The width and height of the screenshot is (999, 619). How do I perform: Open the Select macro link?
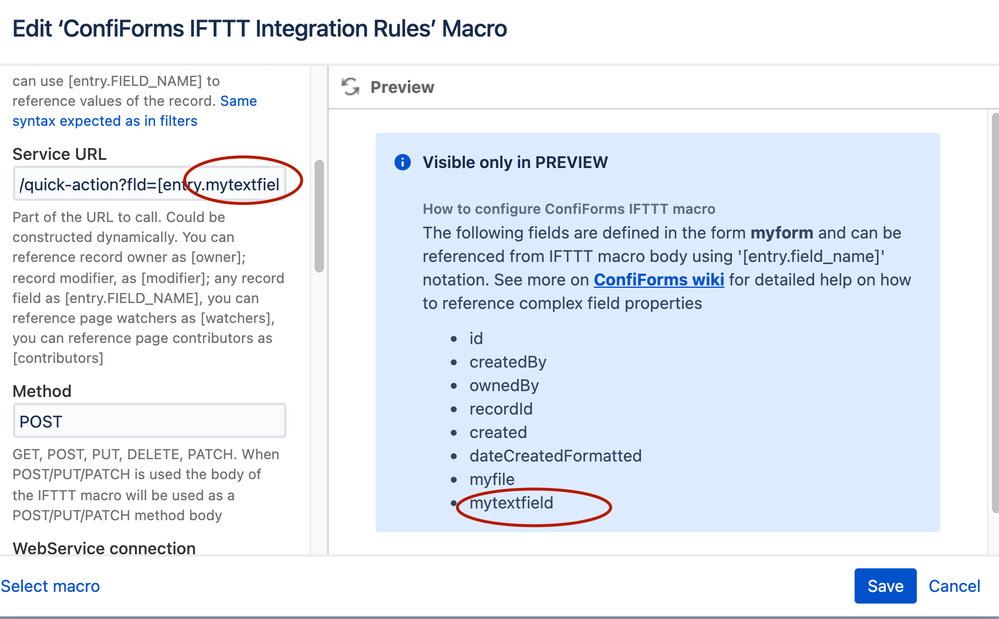click(50, 586)
